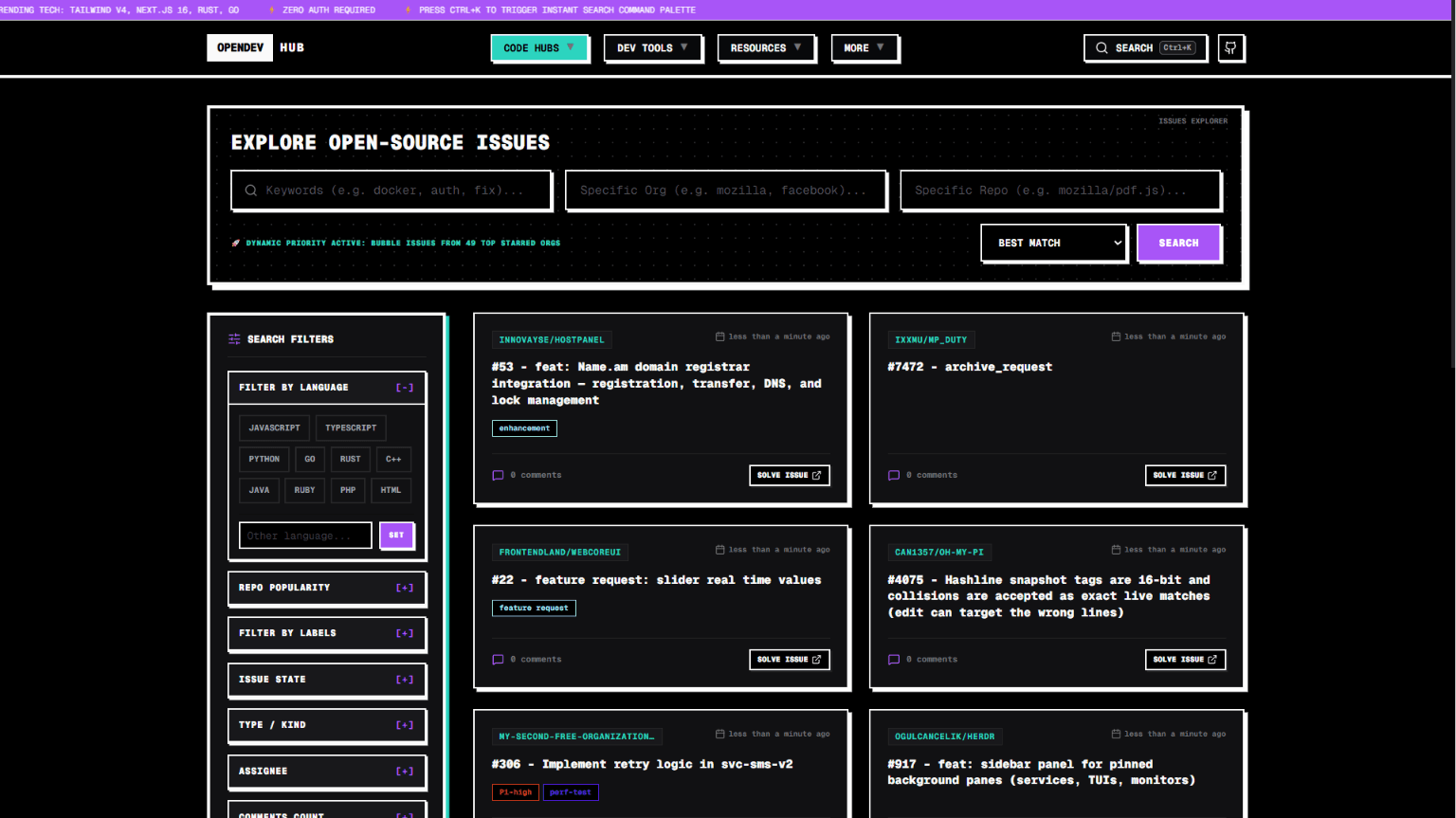Screen dimensions: 1456x818
Task: Click comment bubble icon on issue #4075
Action: [894, 660]
